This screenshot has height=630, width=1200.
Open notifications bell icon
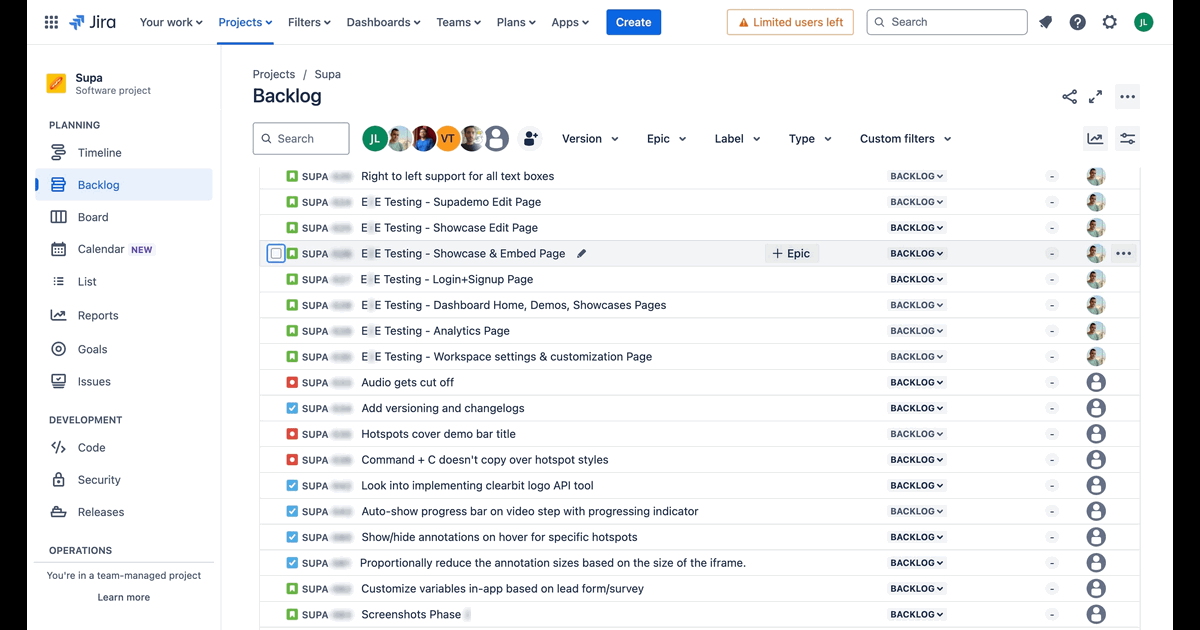coord(1046,22)
